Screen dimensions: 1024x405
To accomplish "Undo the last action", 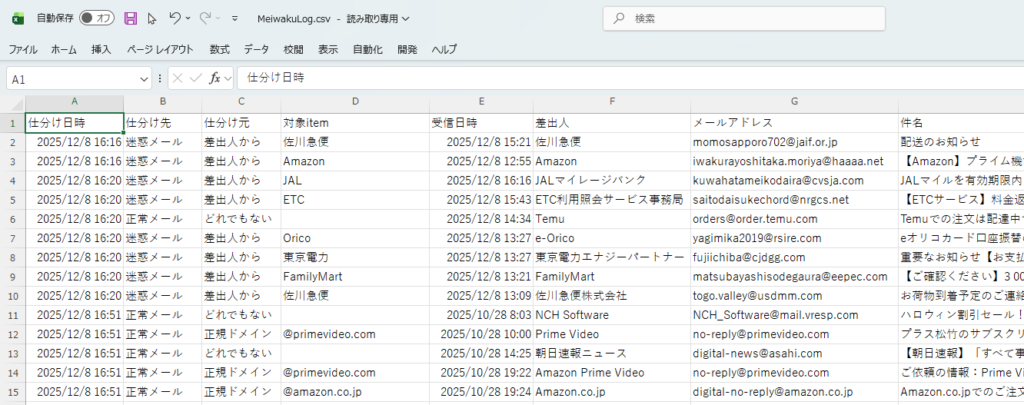I will tap(174, 18).
